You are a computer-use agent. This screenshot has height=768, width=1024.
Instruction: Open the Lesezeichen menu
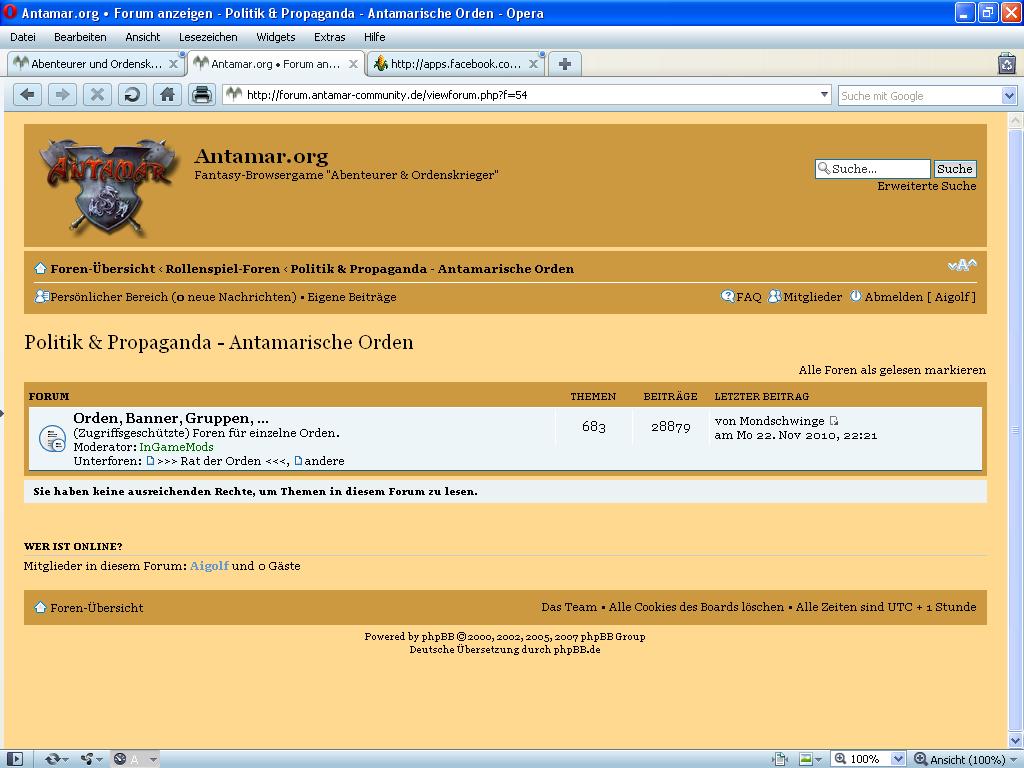tap(208, 37)
